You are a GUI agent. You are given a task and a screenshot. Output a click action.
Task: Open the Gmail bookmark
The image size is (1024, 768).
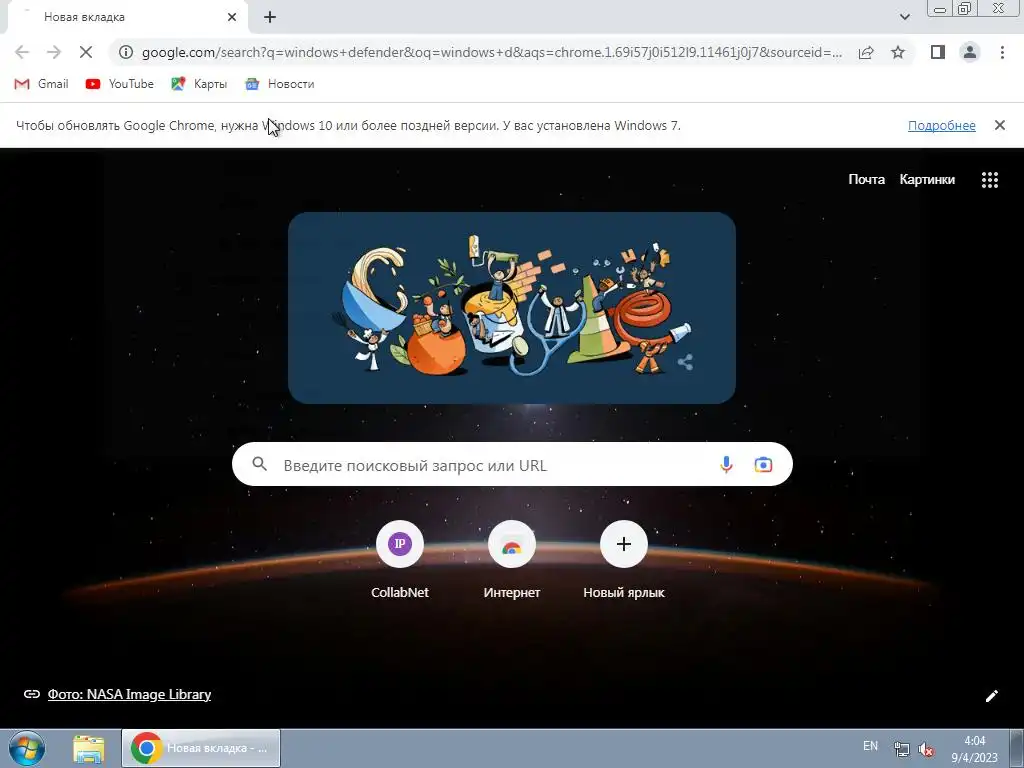tap(41, 84)
